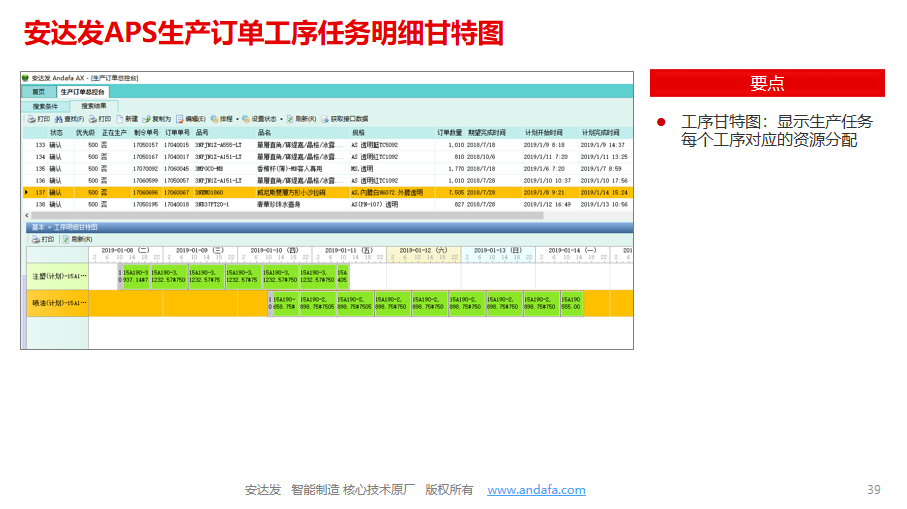This screenshot has height=509, width=907.
Task: Select the 2019-01-12 (六) date marker in Gantt
Action: 422,249
